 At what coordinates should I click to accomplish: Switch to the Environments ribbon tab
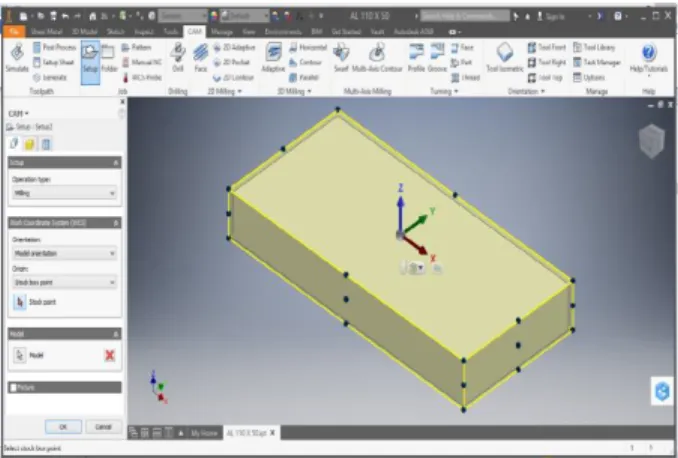click(283, 32)
